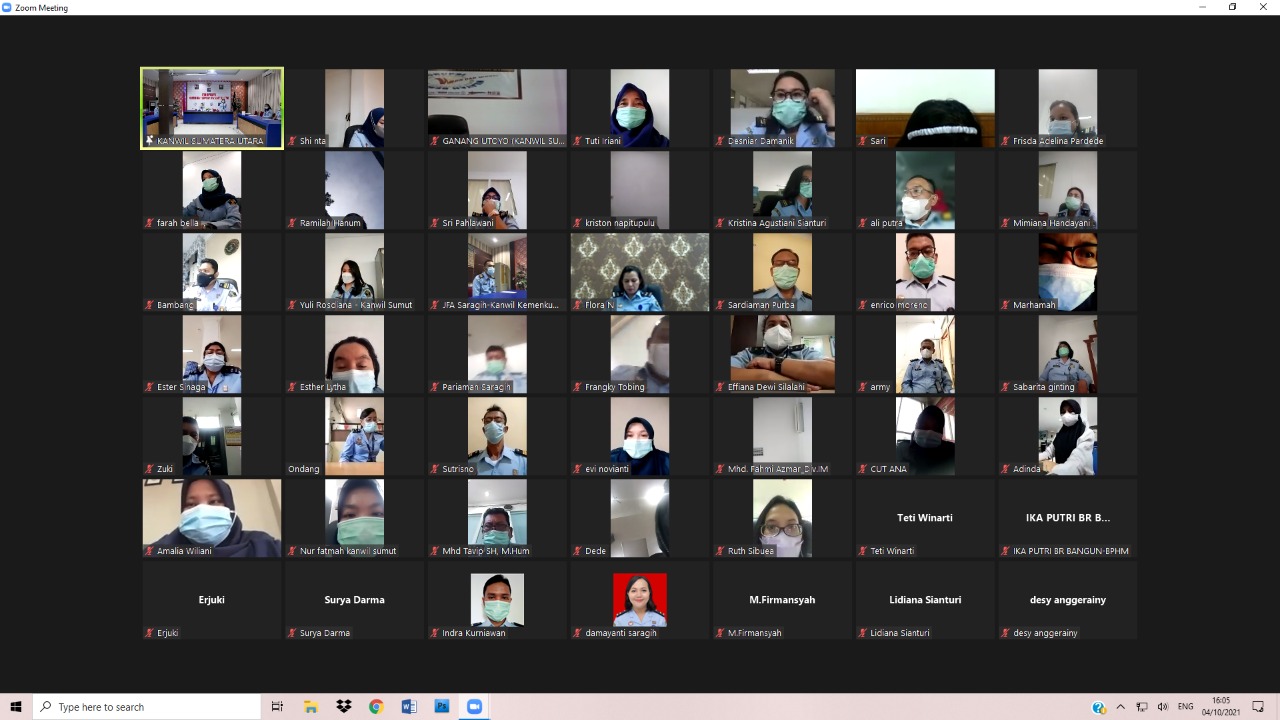Click the Windows Start button
The height and width of the screenshot is (720, 1280).
[x=16, y=707]
